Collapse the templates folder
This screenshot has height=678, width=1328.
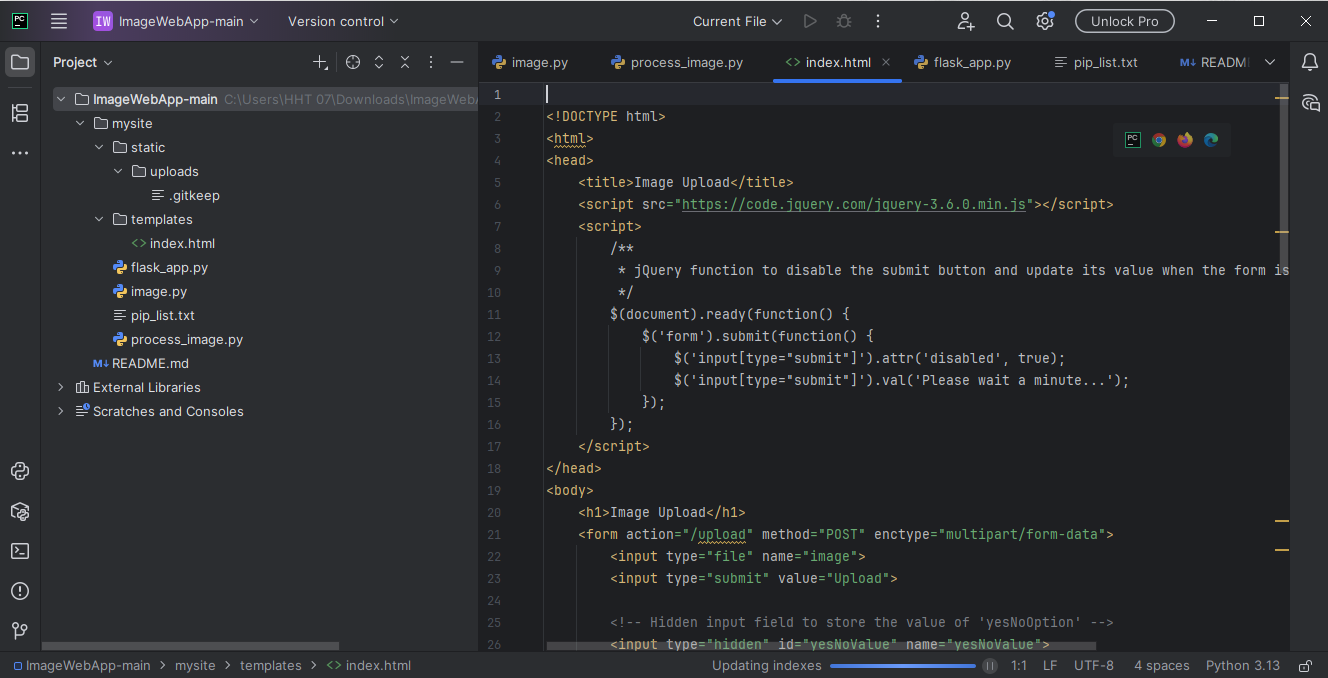[x=99, y=219]
